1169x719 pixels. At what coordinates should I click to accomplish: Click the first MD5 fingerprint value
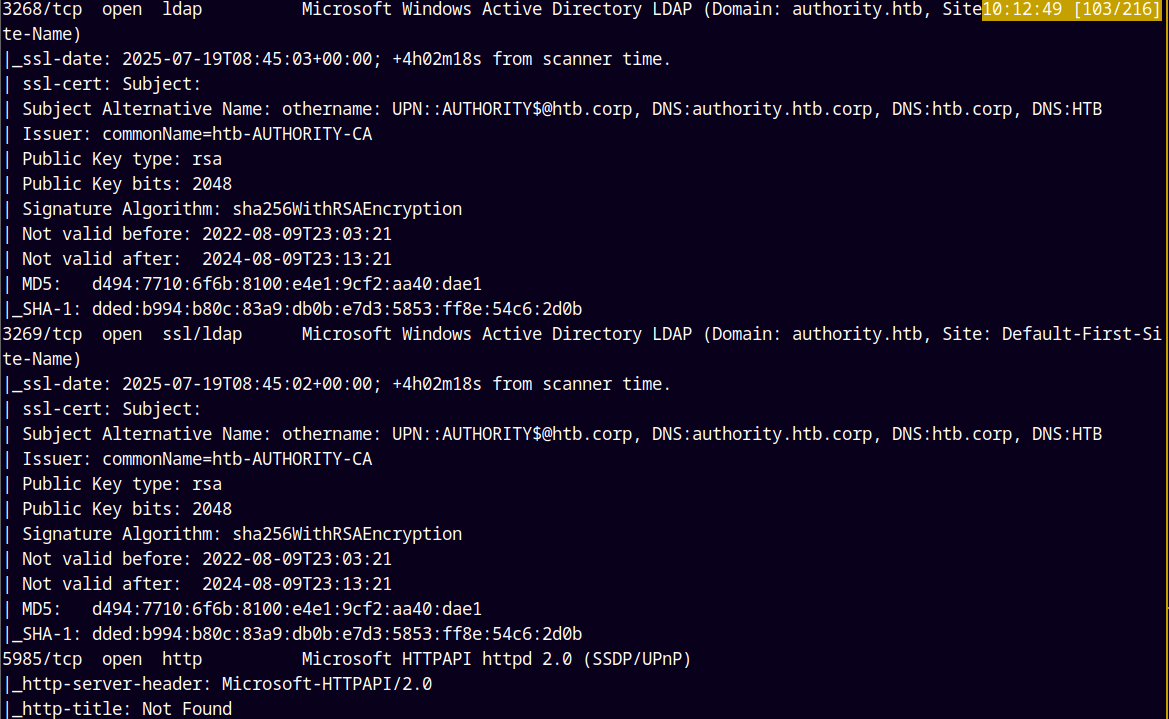[287, 284]
